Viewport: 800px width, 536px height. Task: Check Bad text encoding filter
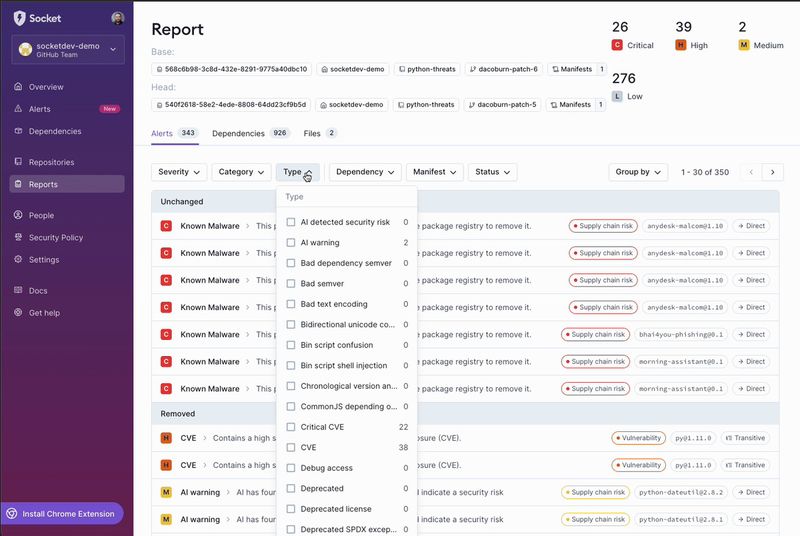coord(291,304)
